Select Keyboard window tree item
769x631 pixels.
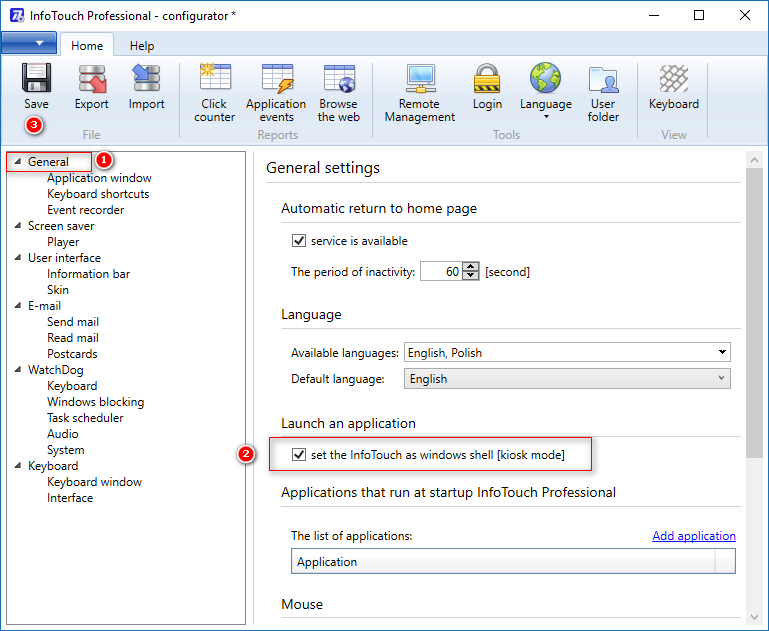coord(94,482)
